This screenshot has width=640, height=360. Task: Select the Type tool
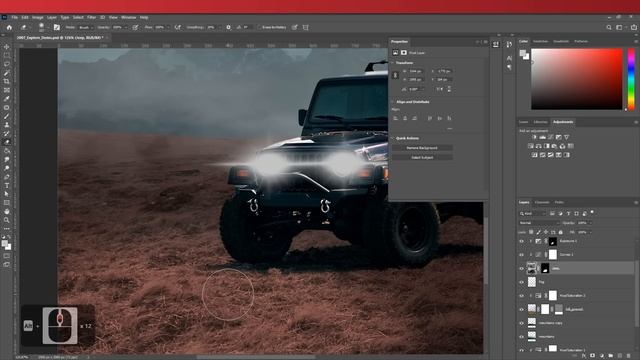pyautogui.click(x=7, y=185)
